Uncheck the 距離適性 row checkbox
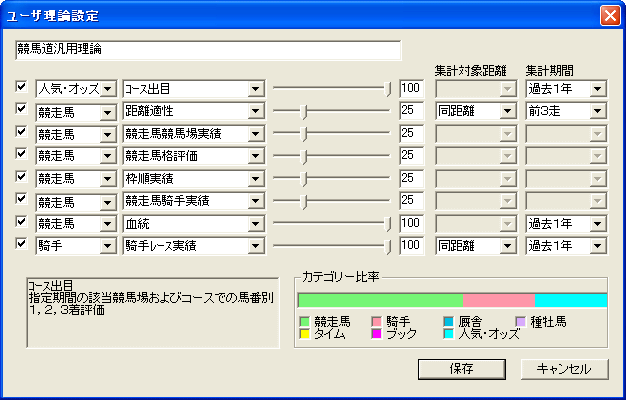The height and width of the screenshot is (400, 626). pyautogui.click(x=21, y=109)
